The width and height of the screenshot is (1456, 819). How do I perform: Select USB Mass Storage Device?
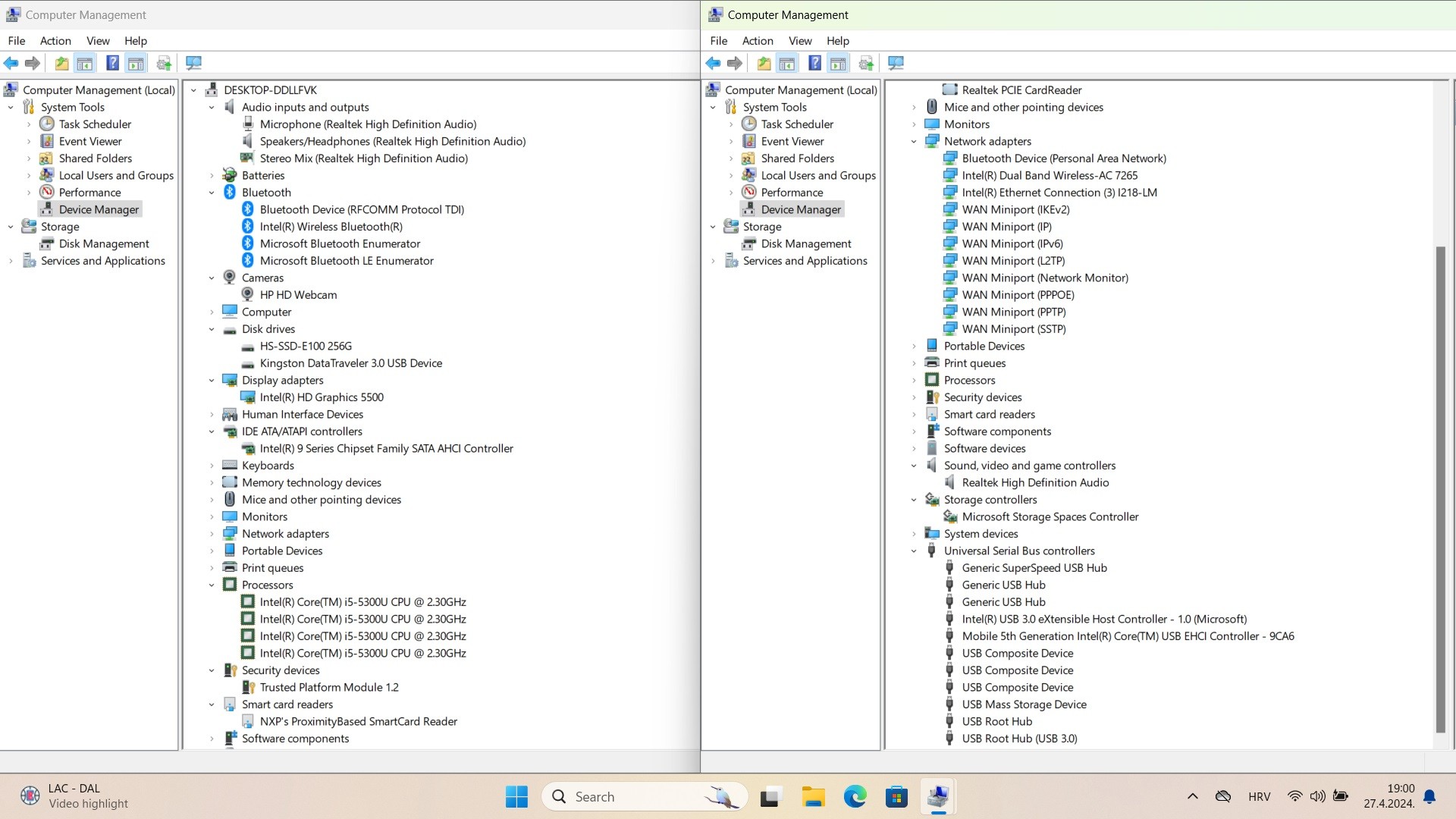point(1024,704)
